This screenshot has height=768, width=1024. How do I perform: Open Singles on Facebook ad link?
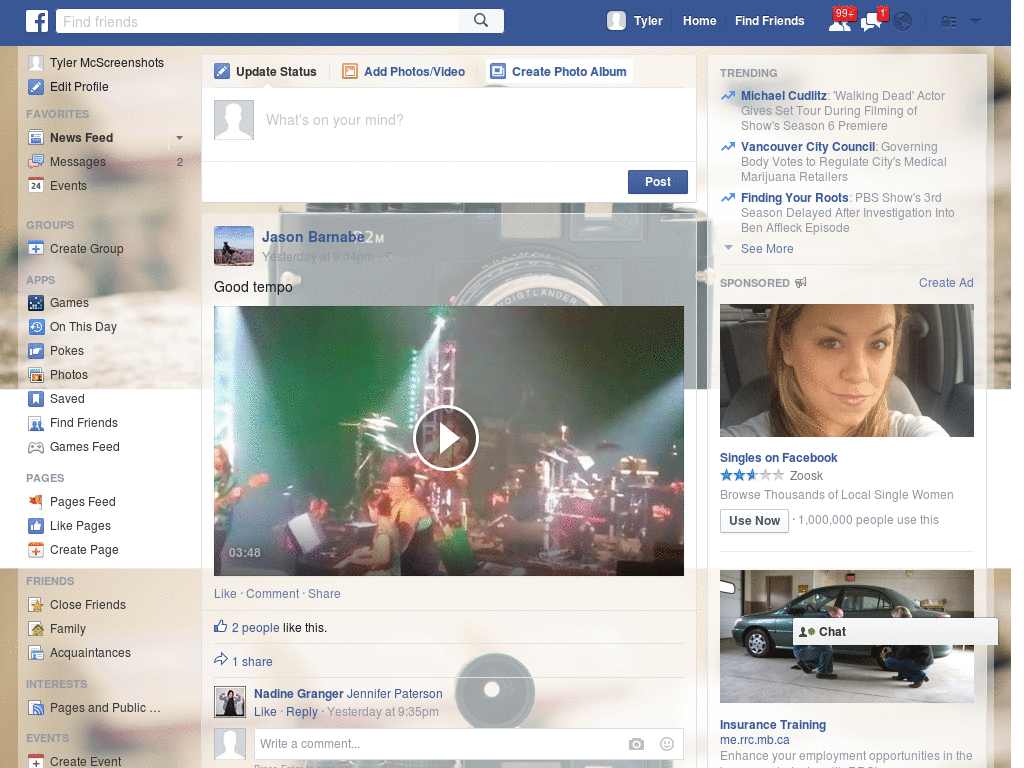tap(778, 458)
